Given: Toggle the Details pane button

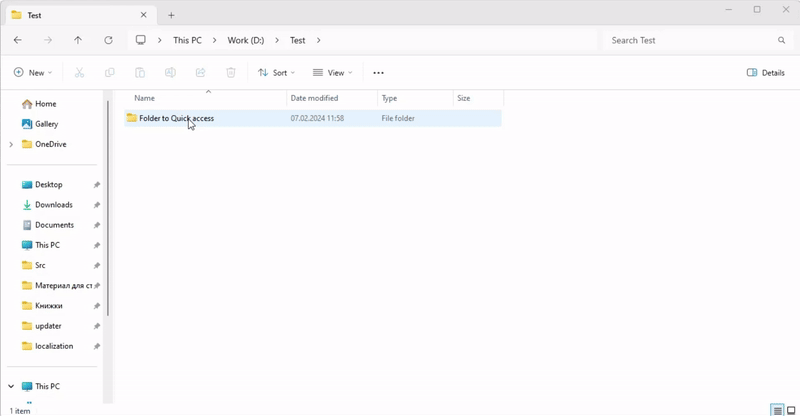Looking at the screenshot, I should [x=766, y=73].
